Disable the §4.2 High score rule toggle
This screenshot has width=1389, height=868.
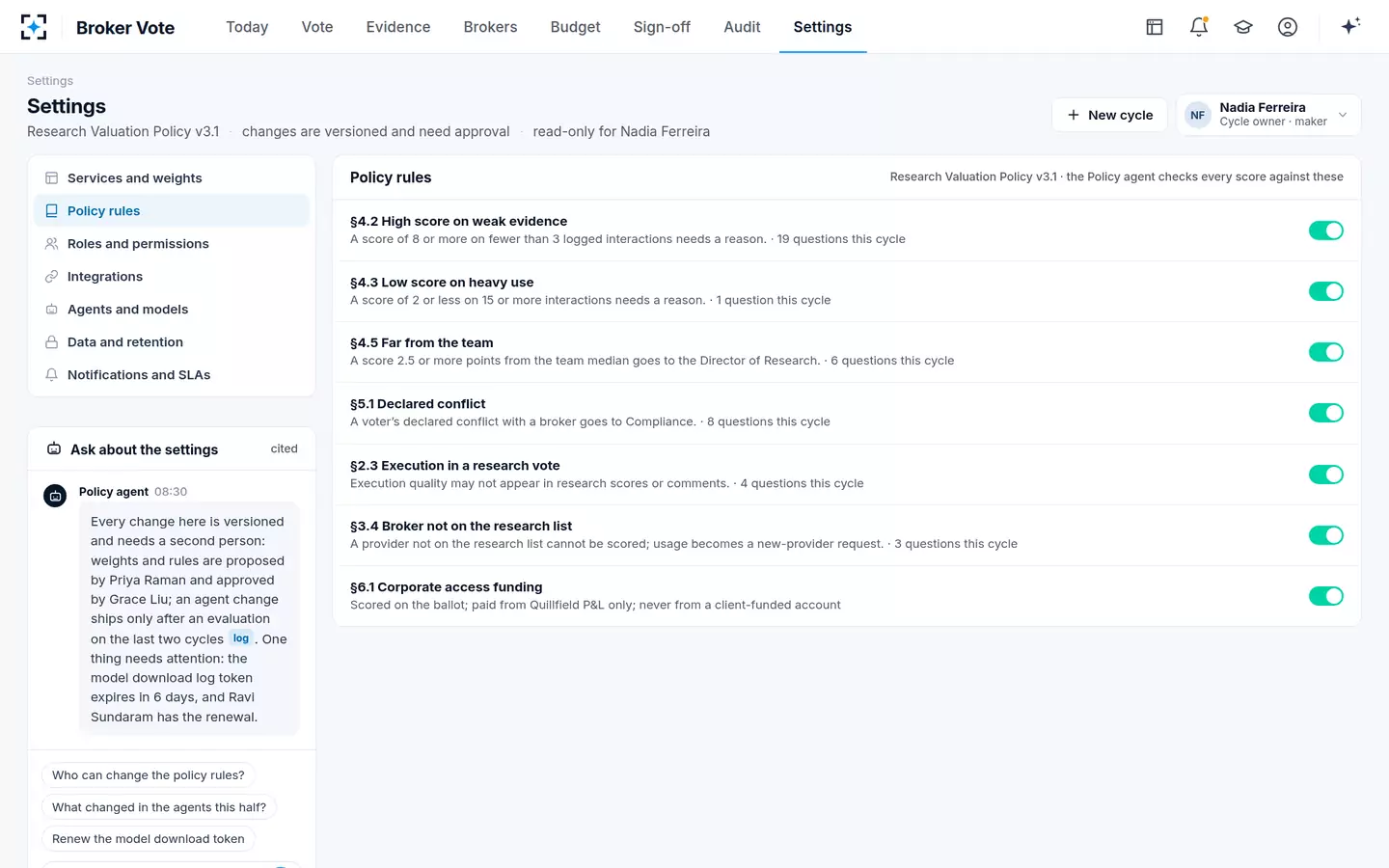[x=1325, y=231]
